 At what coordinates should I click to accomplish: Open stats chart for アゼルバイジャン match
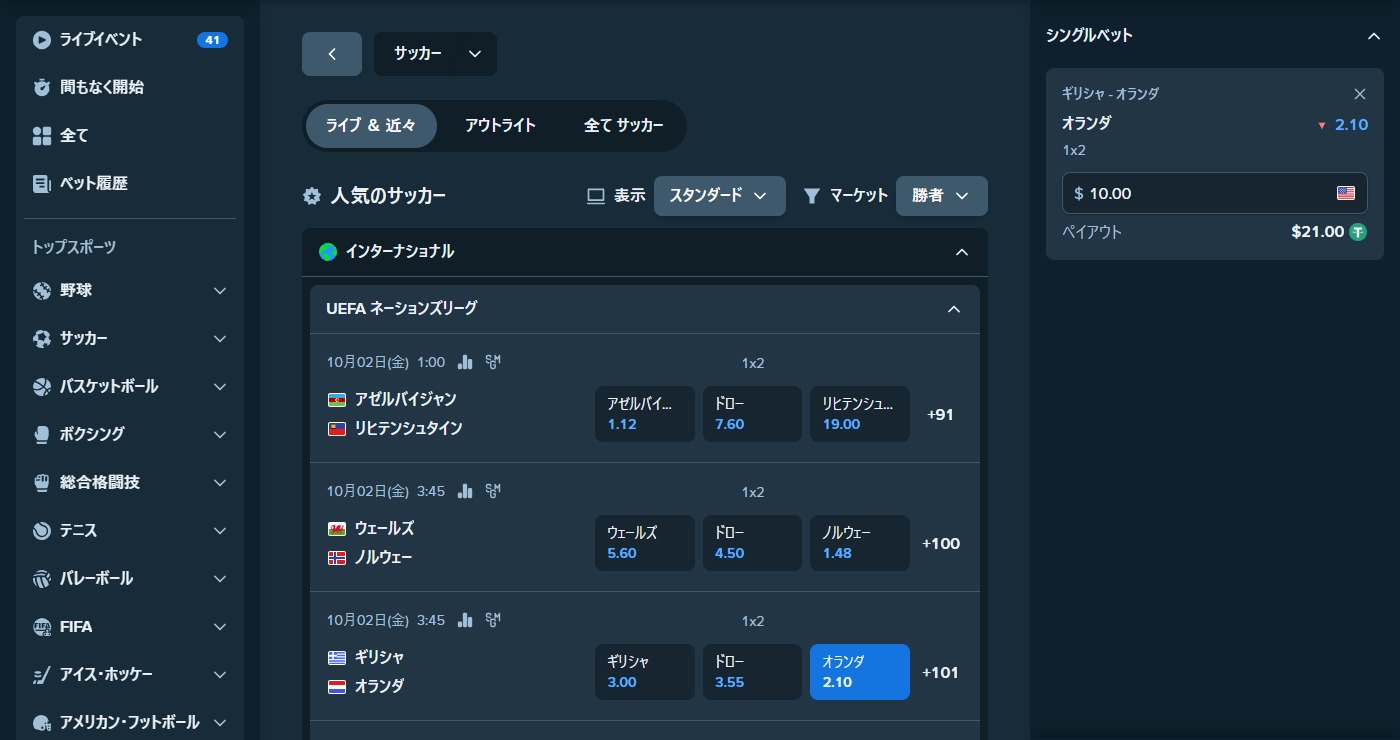465,362
